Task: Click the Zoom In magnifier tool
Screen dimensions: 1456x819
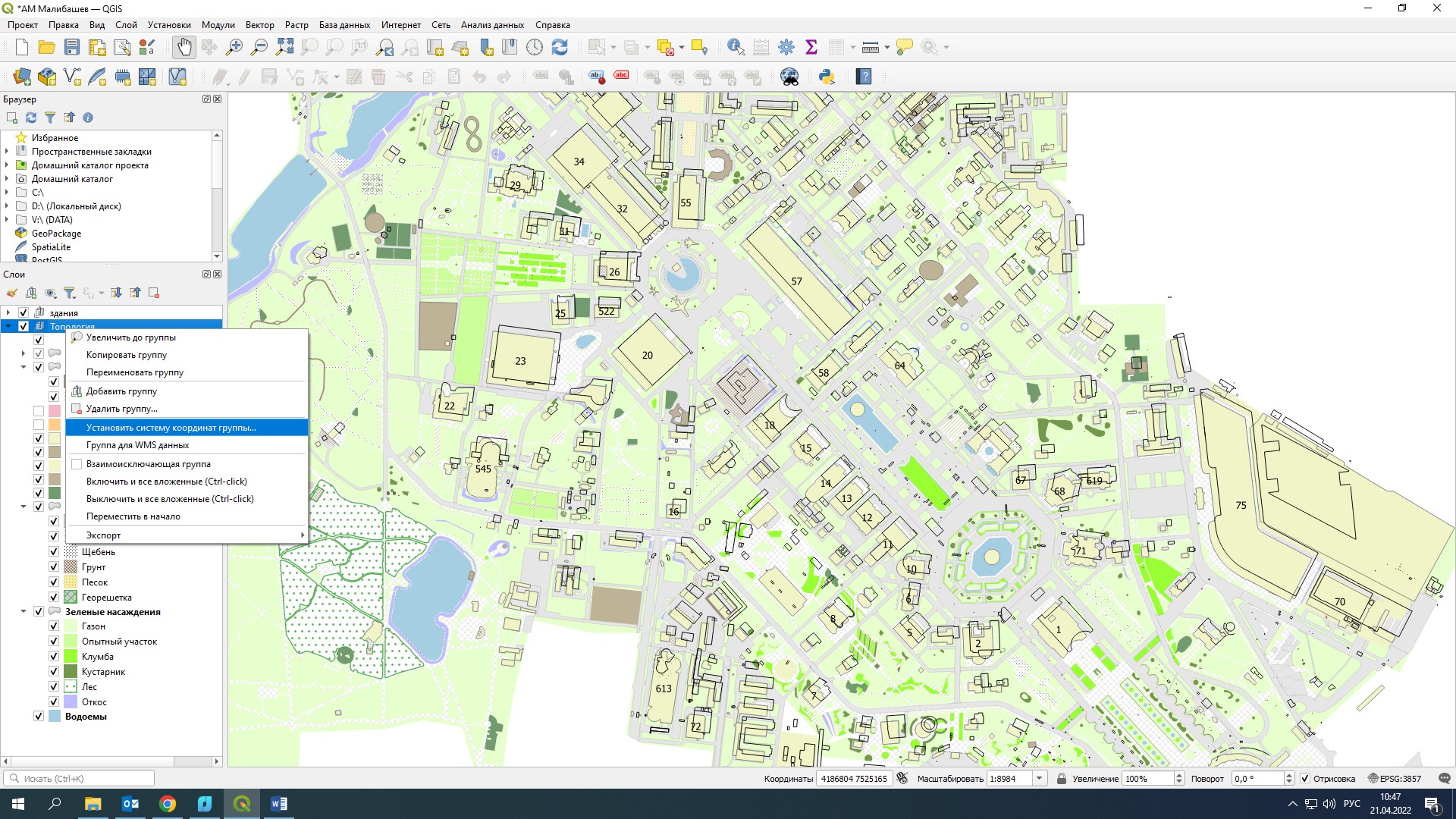Action: [234, 47]
